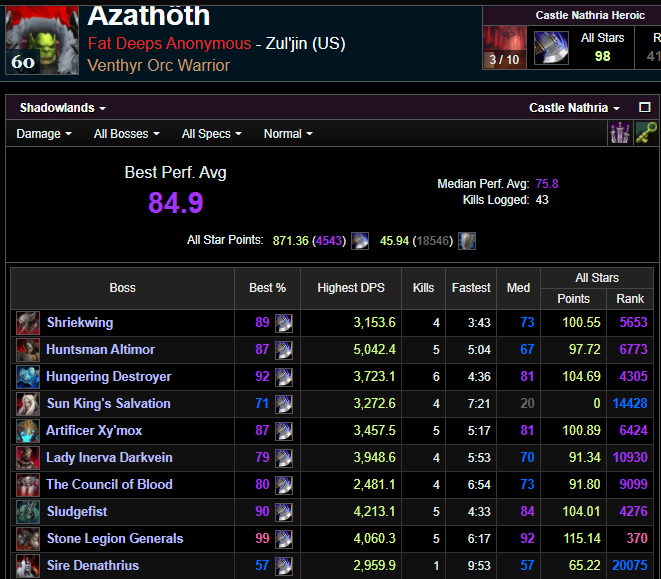Click the Hungering Destroyer boss portrait icon
This screenshot has width=661, height=579.
coord(28,377)
